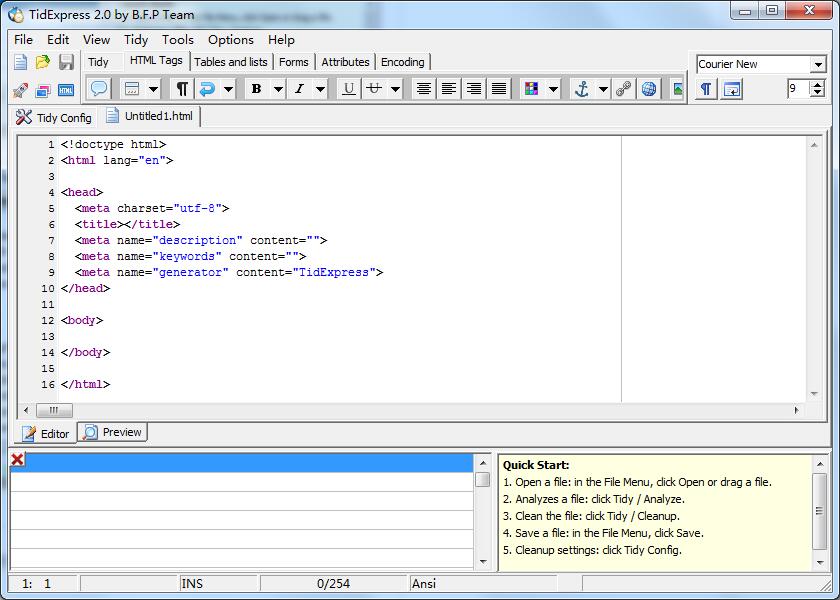Click the heading box icon in HTML Tags toolbar
This screenshot has height=600, width=840.
click(132, 88)
